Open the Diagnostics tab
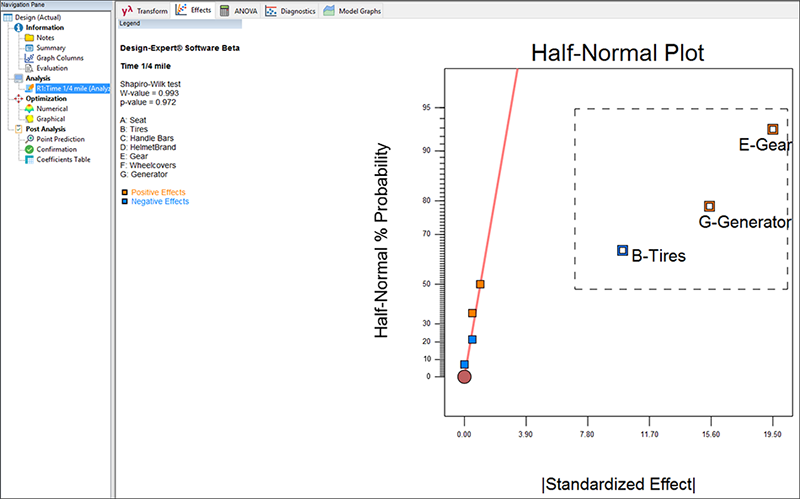Image resolution: width=800 pixels, height=499 pixels. (290, 10)
